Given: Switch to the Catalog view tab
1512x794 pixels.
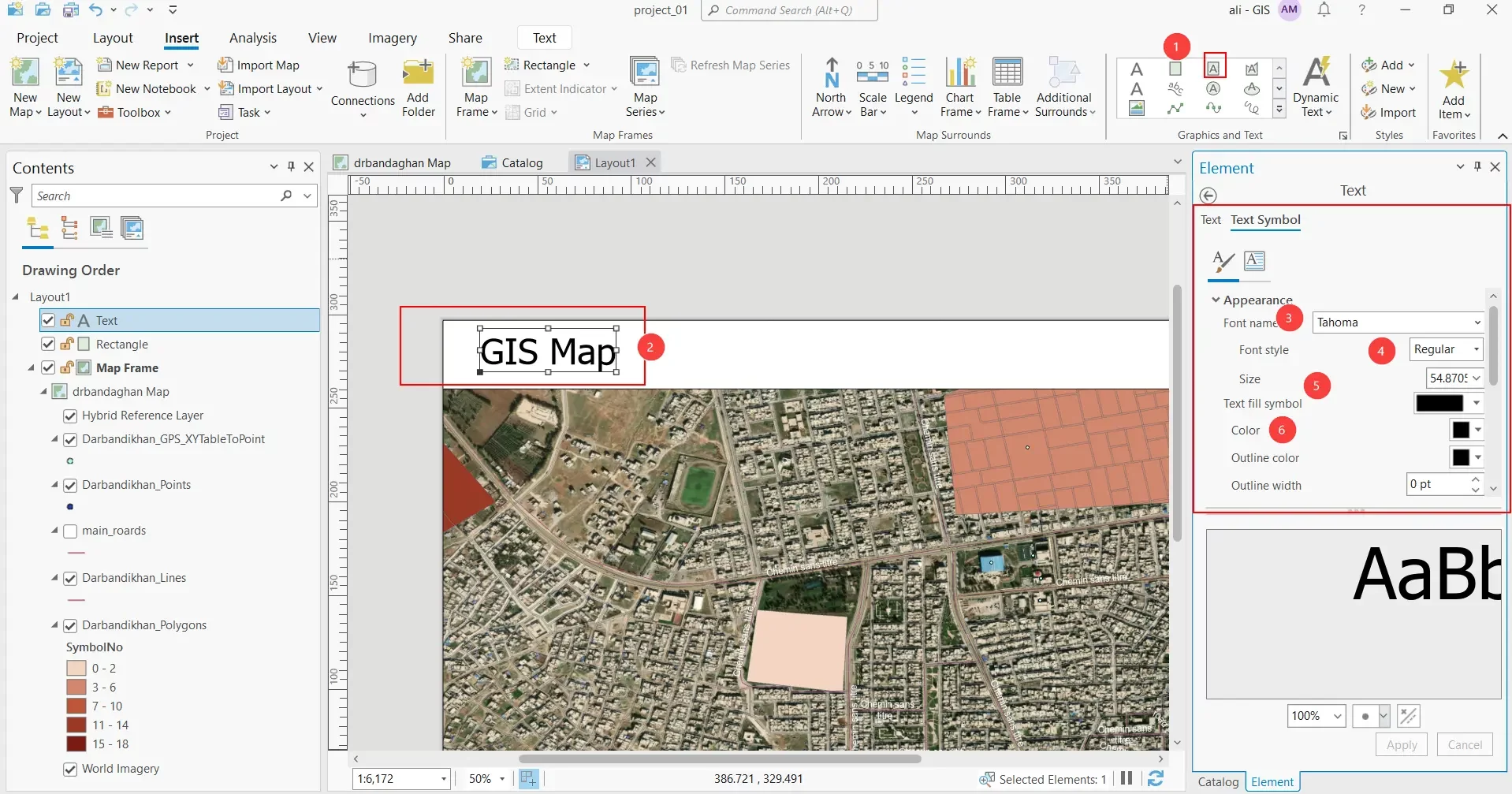Looking at the screenshot, I should point(512,162).
